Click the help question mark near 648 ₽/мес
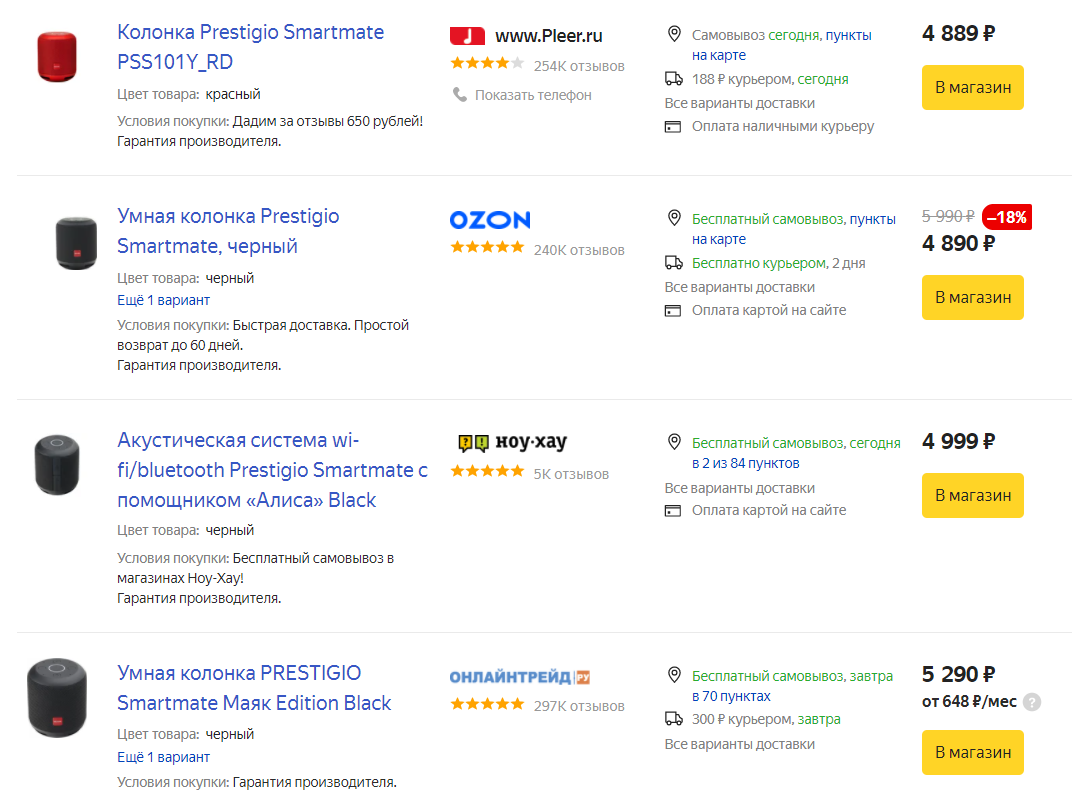 click(1032, 702)
